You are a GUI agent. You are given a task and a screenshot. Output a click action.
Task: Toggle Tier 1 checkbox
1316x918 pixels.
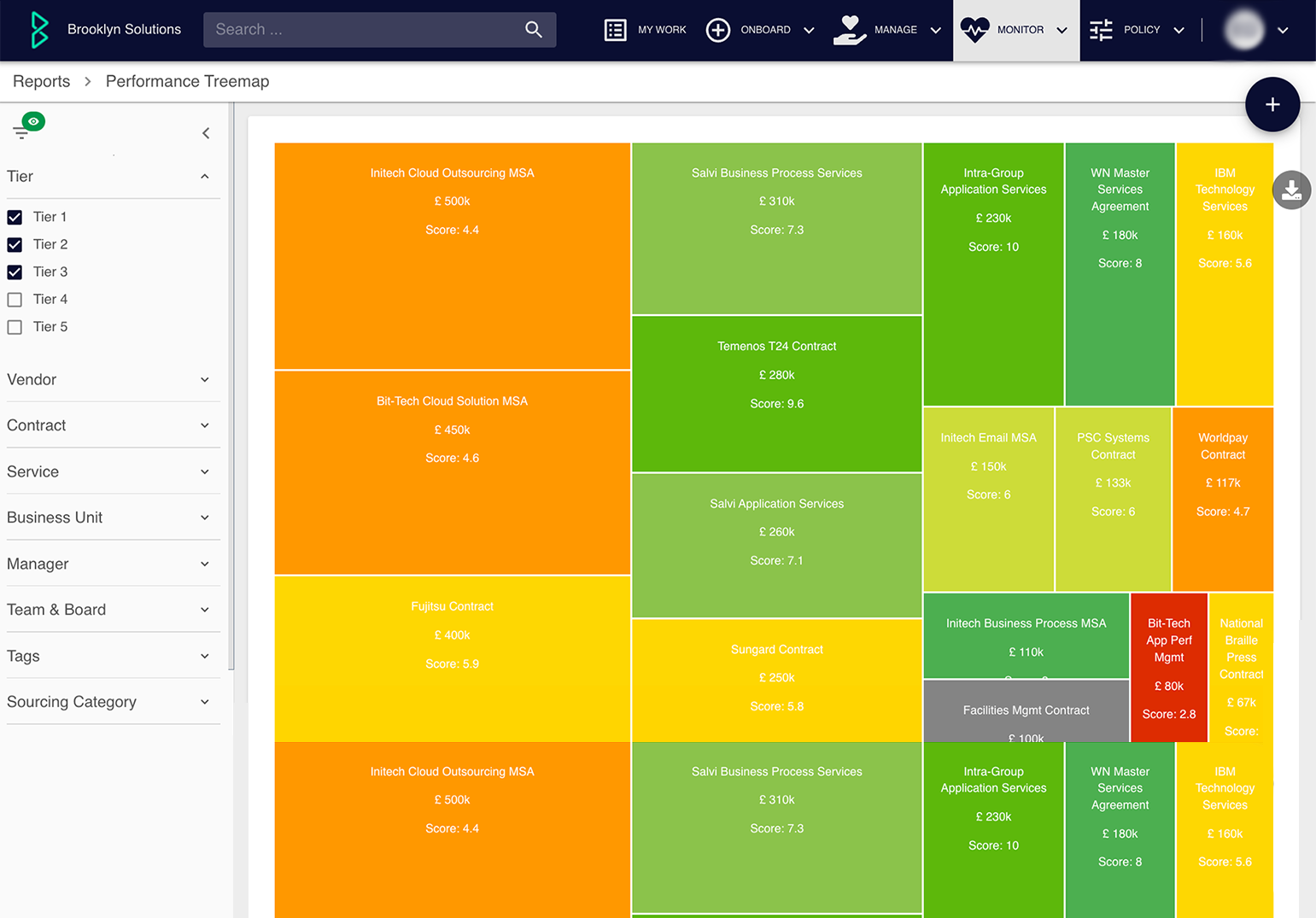click(15, 217)
